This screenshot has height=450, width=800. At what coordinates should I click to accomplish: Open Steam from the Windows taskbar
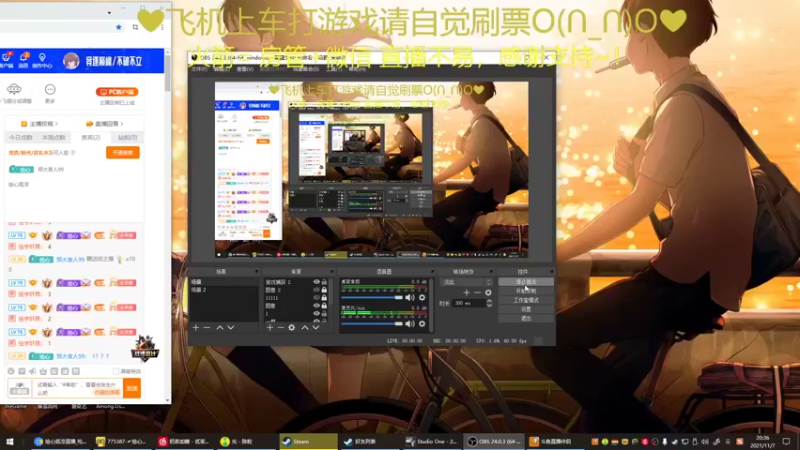(x=308, y=441)
